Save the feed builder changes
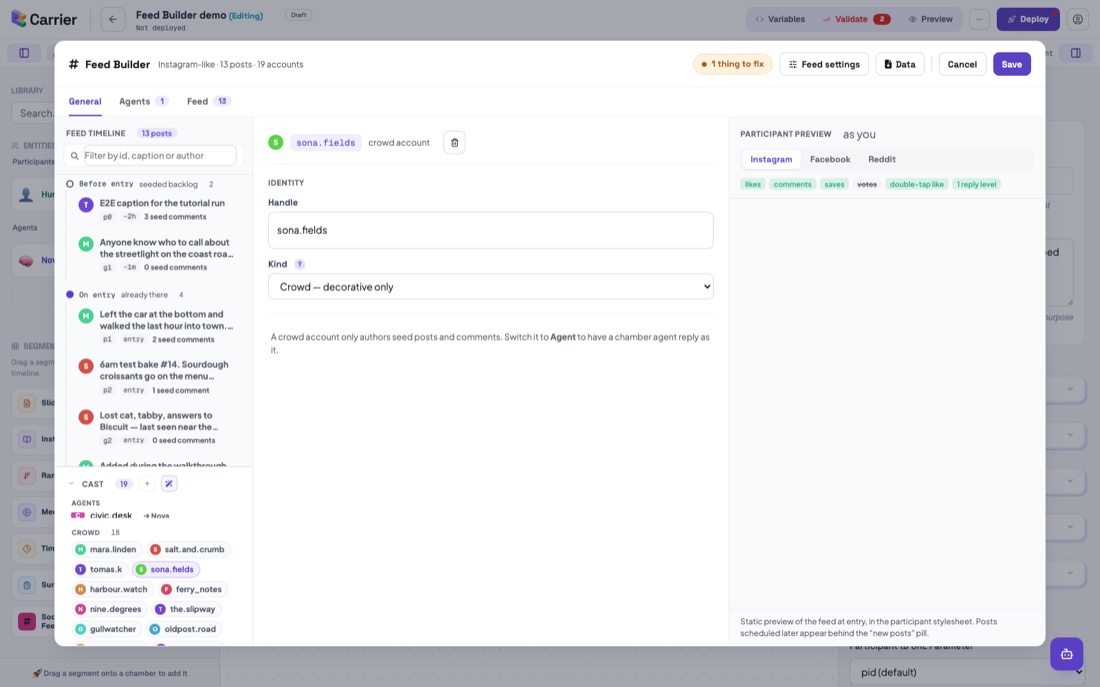 (x=1012, y=65)
